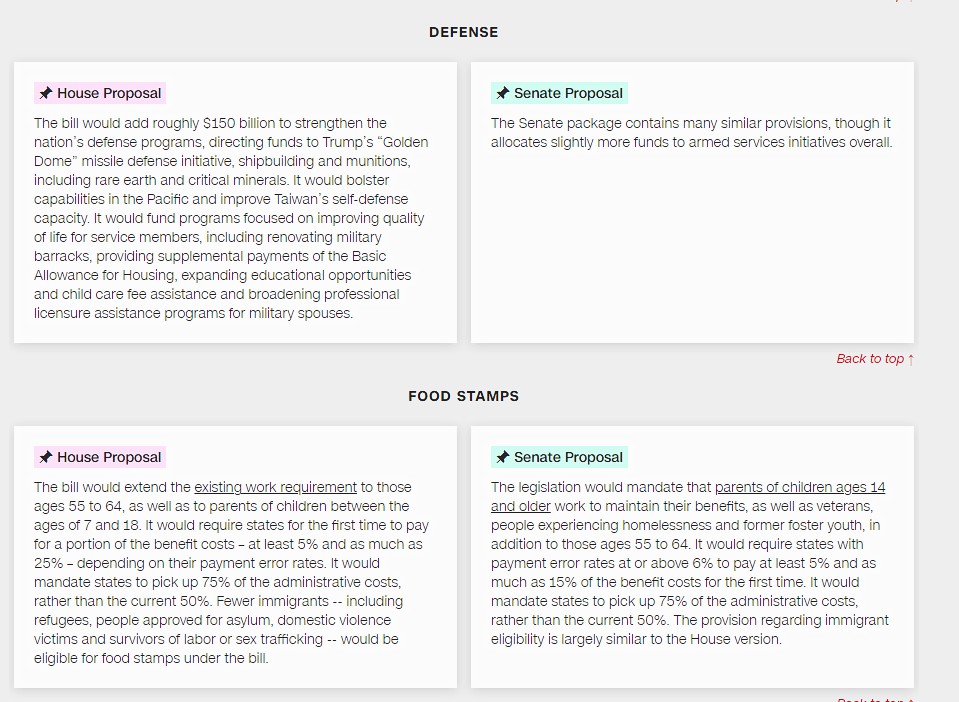Select the House Proposal label under Food Stamps

point(108,458)
